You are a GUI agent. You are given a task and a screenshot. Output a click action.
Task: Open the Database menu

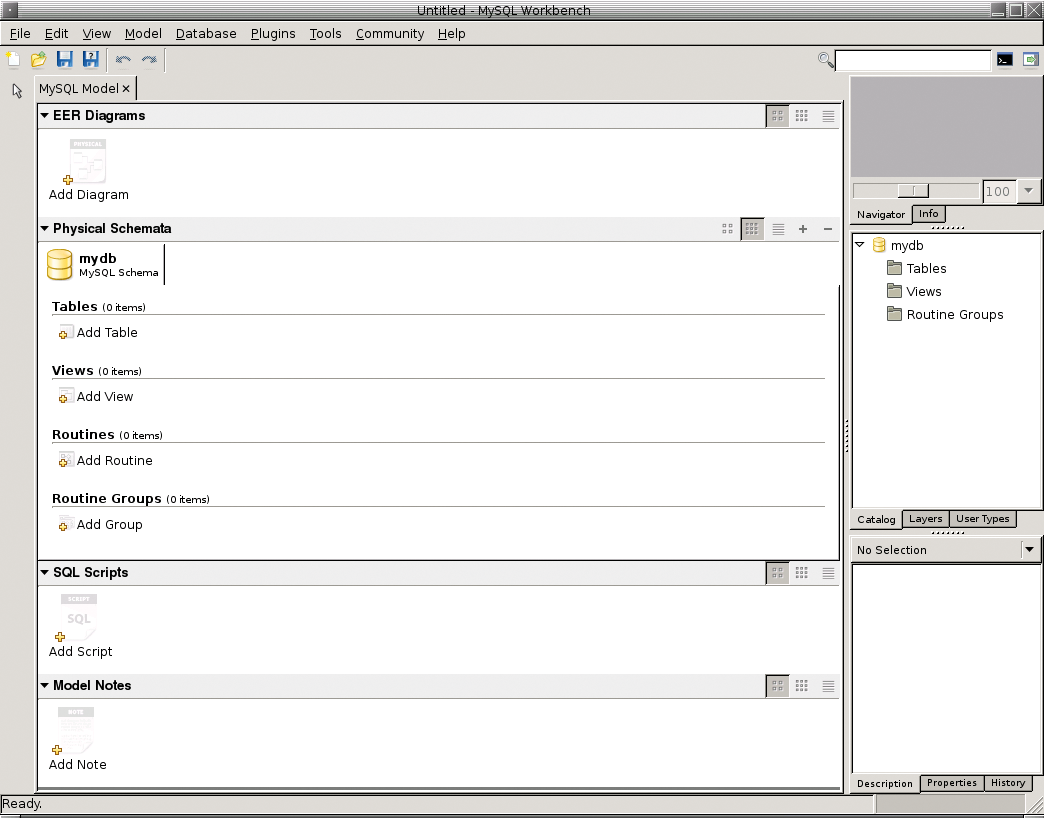point(206,33)
